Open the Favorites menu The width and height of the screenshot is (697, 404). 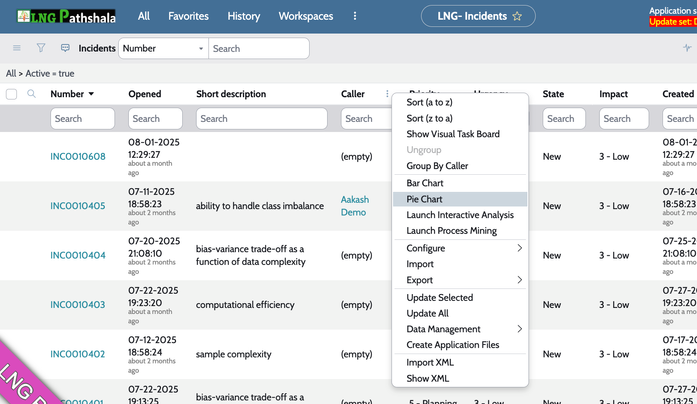(x=188, y=16)
